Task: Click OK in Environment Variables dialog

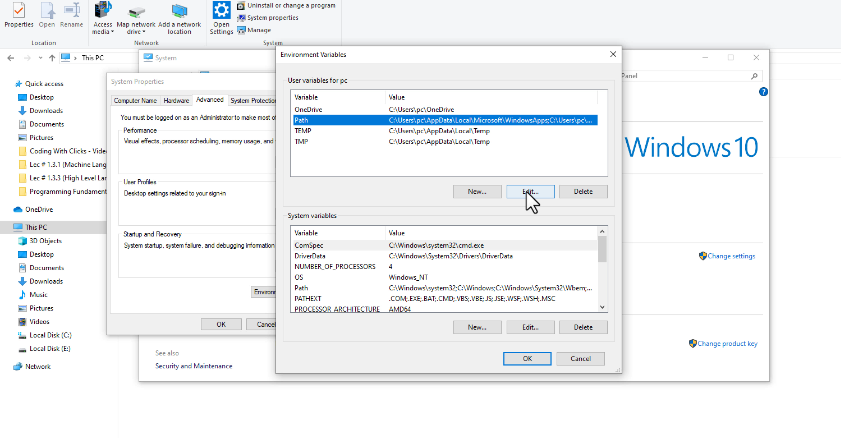Action: (x=527, y=359)
